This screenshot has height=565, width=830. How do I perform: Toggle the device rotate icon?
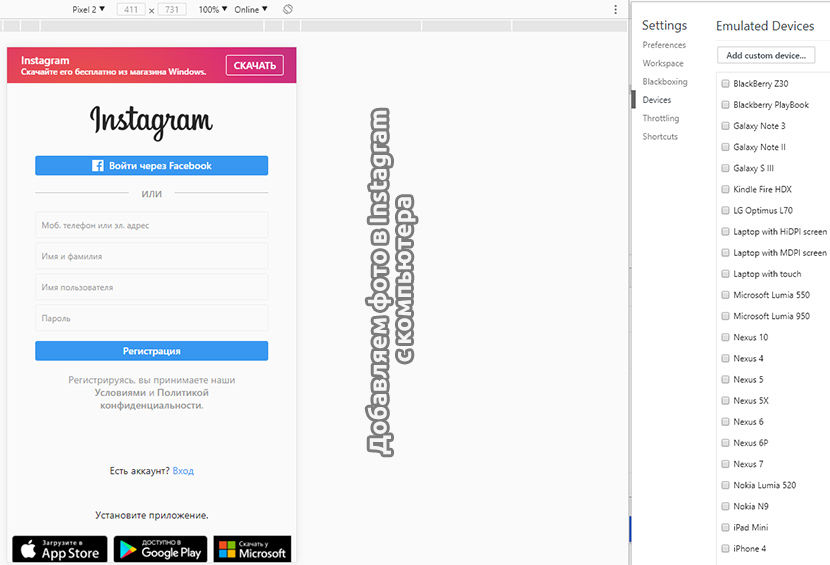[x=288, y=9]
